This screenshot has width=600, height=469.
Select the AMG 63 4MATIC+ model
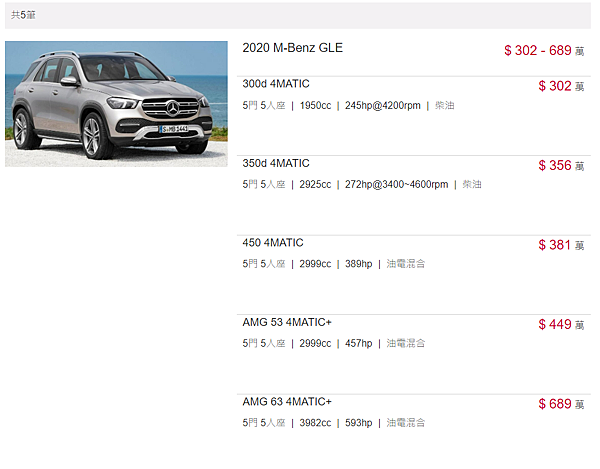coord(287,402)
